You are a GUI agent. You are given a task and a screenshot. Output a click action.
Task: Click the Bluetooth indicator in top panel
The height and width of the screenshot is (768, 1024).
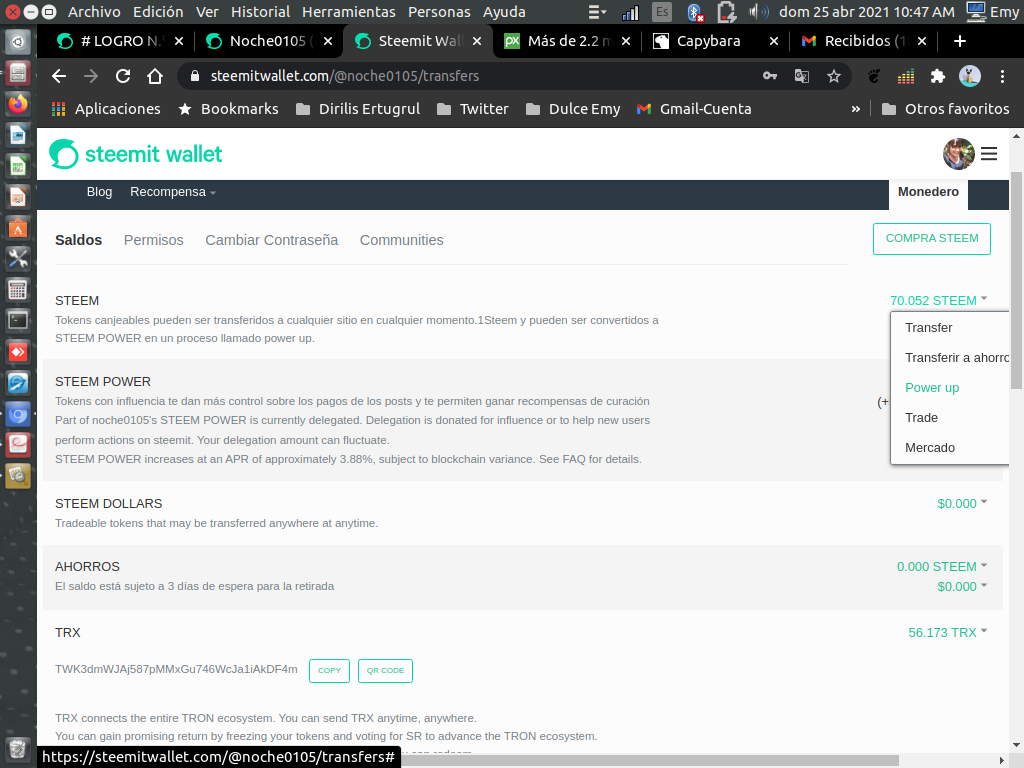click(x=695, y=12)
